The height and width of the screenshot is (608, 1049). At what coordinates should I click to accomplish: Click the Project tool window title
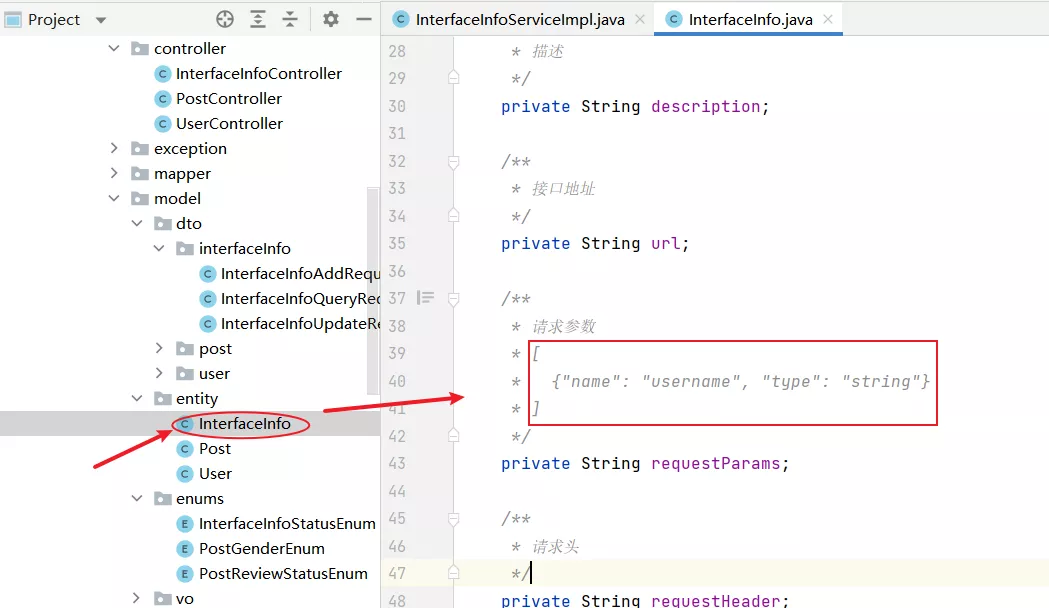(54, 20)
